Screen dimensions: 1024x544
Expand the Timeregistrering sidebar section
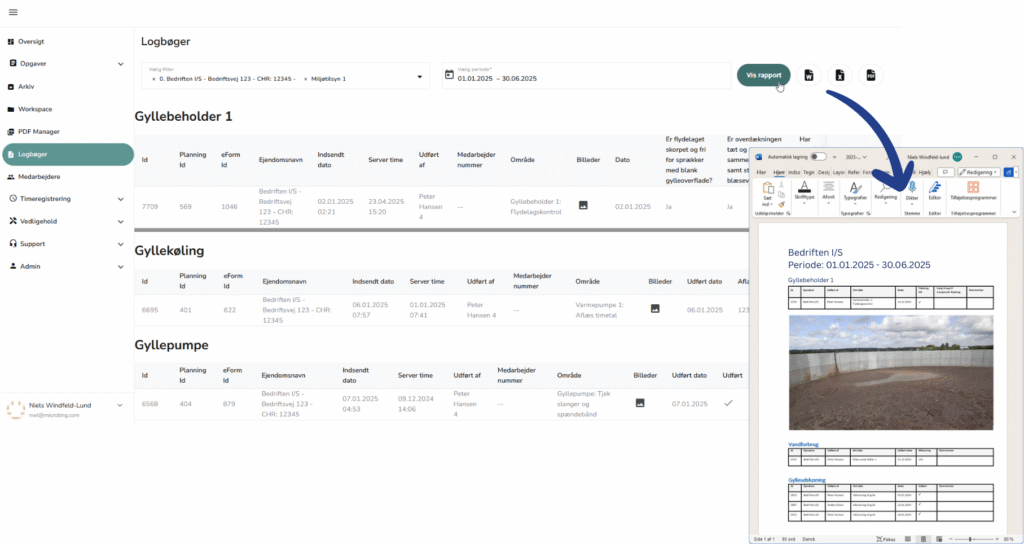[120, 199]
